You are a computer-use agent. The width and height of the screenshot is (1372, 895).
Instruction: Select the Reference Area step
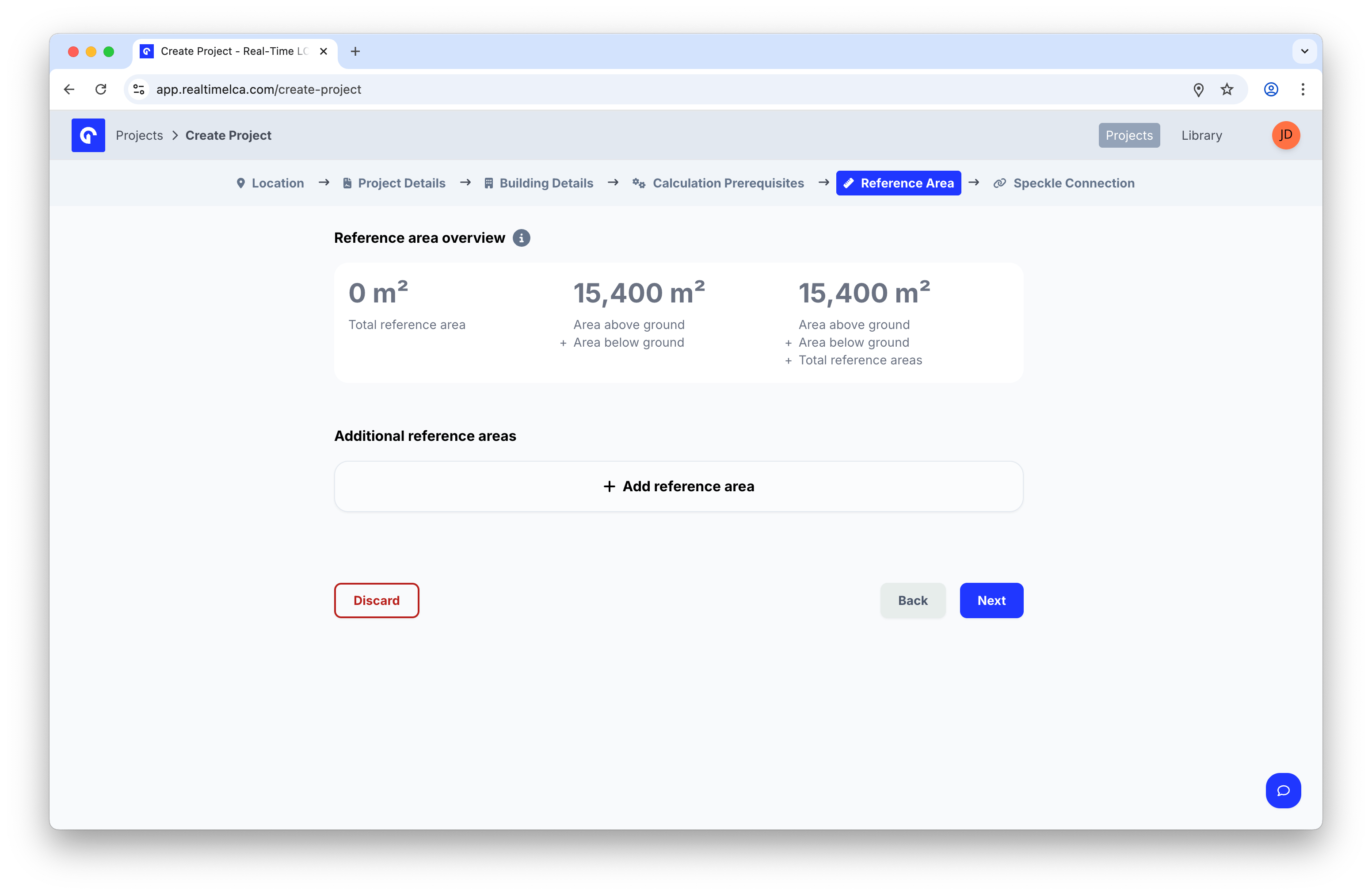point(899,183)
